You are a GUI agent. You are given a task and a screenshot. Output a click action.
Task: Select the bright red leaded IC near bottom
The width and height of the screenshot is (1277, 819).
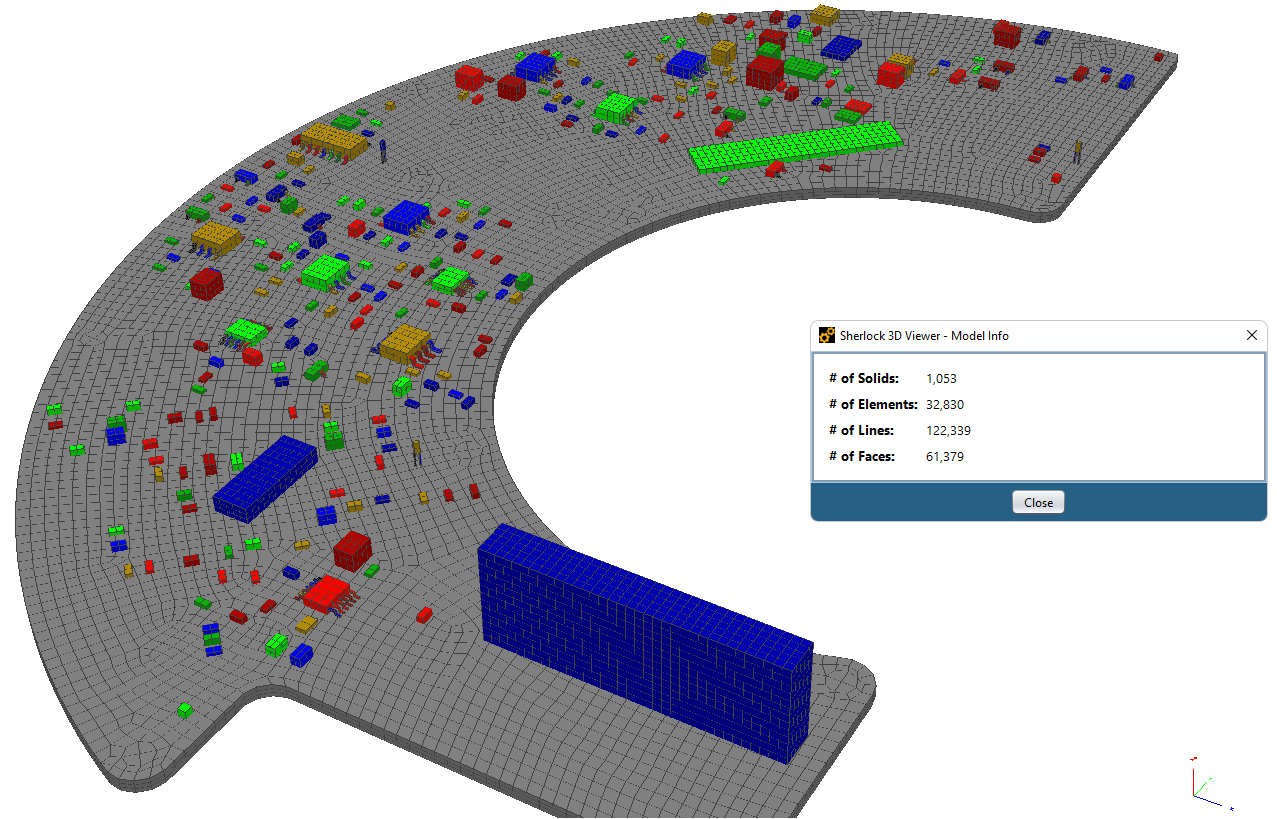pos(326,594)
